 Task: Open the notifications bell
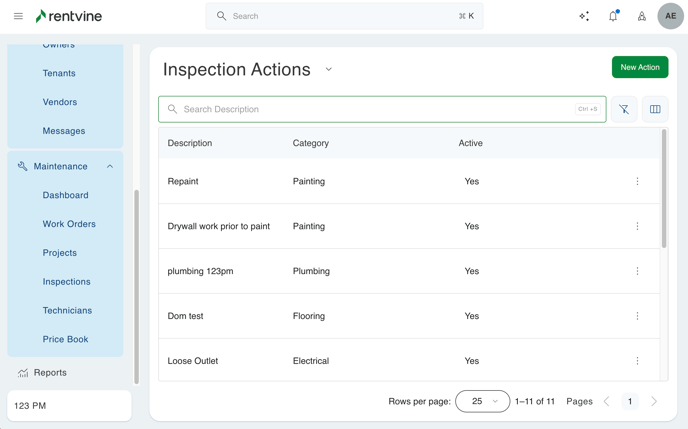point(613,16)
